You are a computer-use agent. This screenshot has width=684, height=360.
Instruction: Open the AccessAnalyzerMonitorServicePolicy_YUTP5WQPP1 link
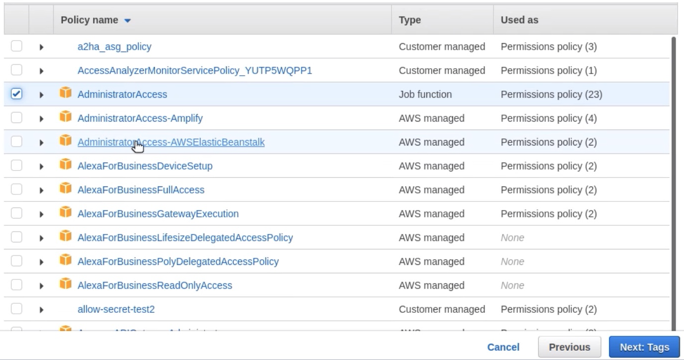click(x=195, y=71)
